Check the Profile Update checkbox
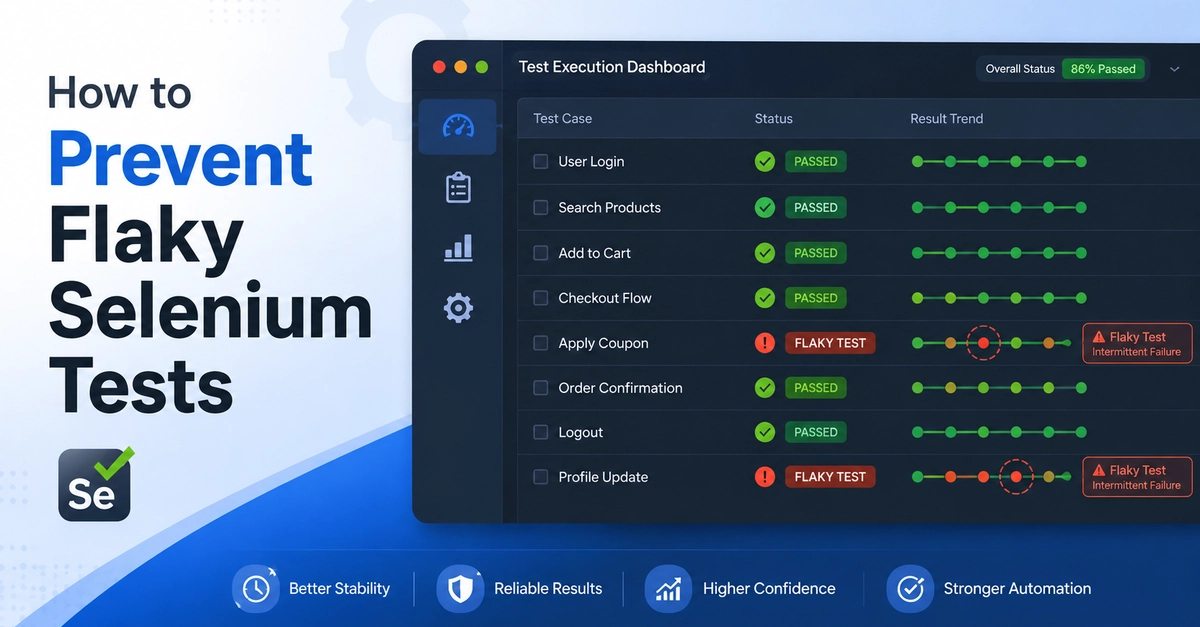 coord(540,477)
